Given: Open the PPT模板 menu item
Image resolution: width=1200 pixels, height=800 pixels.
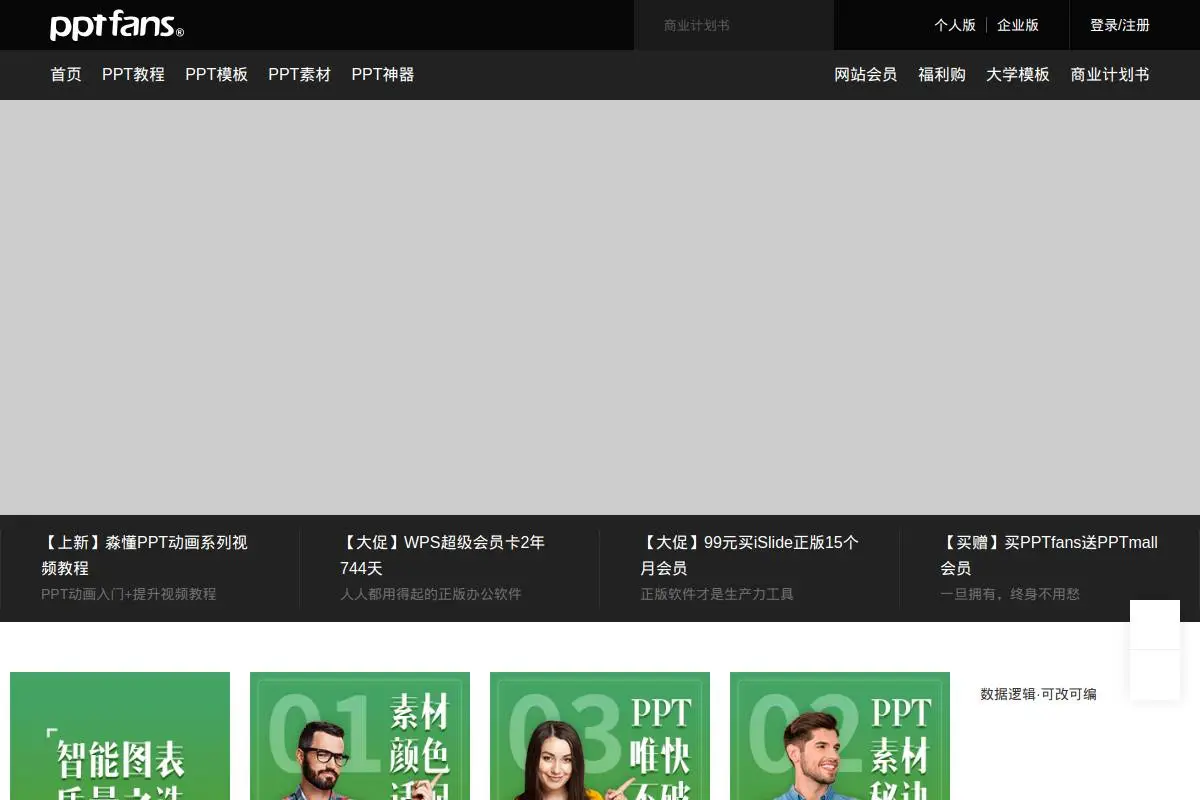Looking at the screenshot, I should [216, 74].
